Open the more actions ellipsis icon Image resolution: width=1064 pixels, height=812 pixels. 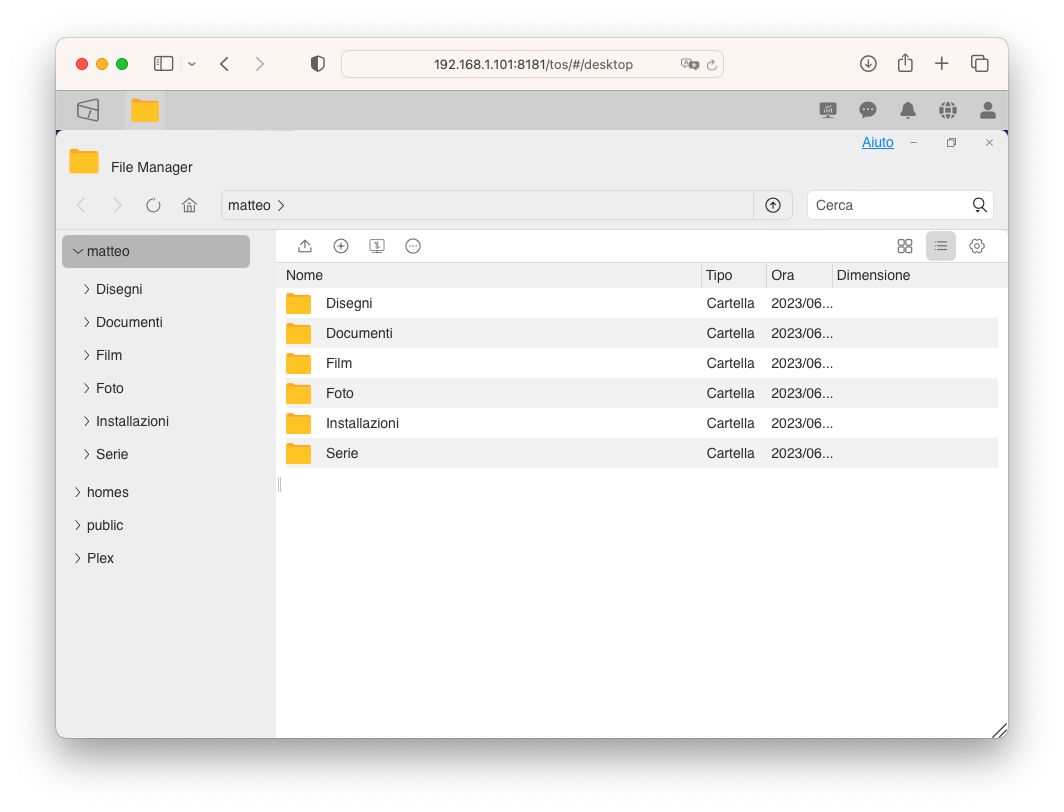413,246
